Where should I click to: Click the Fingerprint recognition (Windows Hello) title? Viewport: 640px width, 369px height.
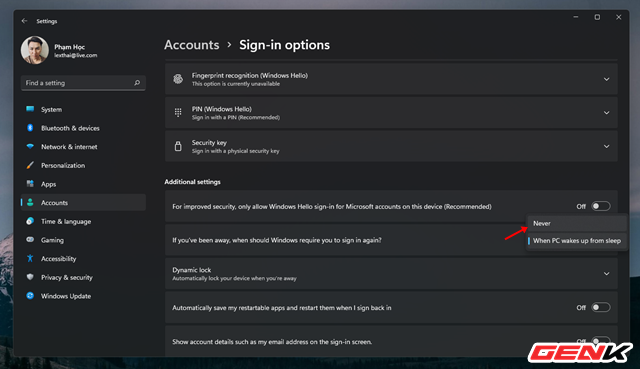tap(250, 76)
